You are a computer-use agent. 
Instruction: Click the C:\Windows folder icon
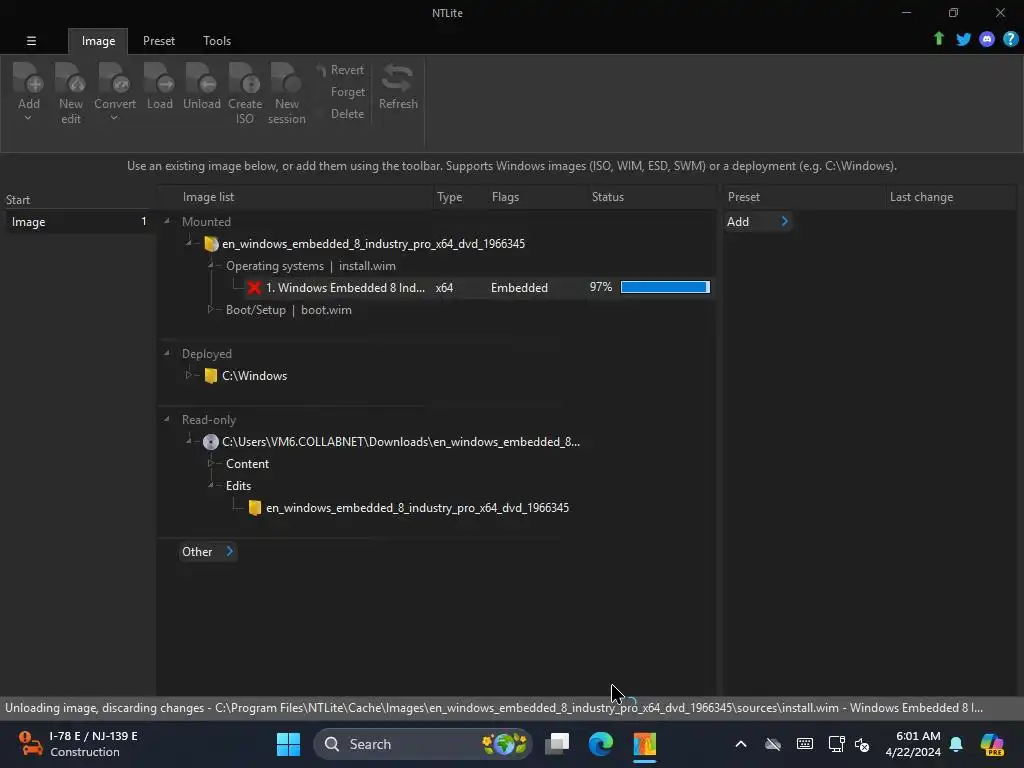(x=210, y=376)
